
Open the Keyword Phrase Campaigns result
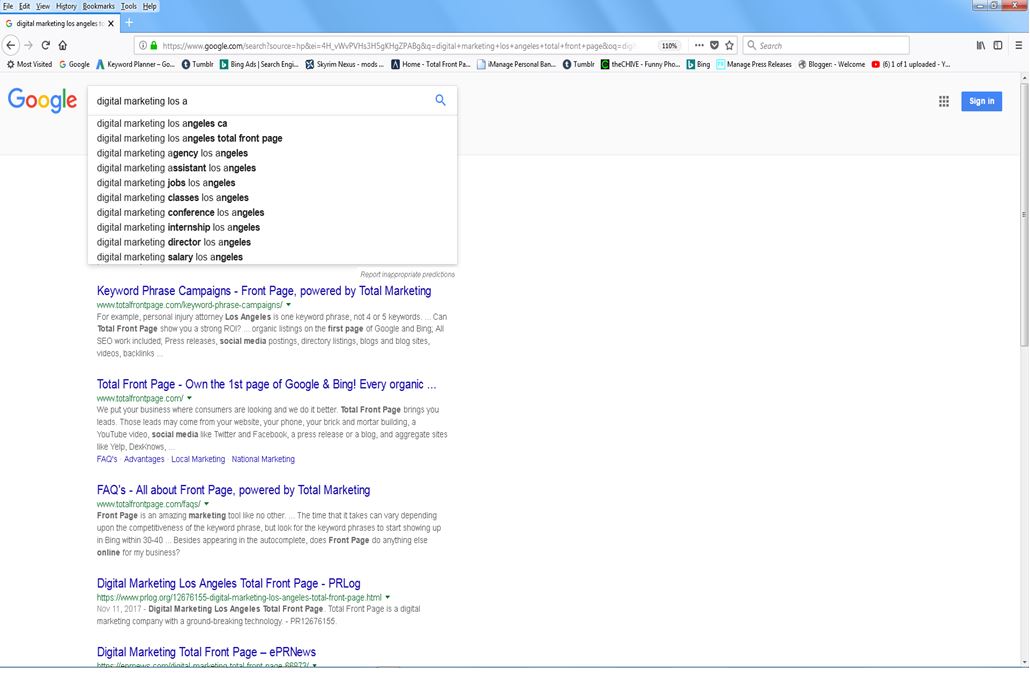pos(264,291)
